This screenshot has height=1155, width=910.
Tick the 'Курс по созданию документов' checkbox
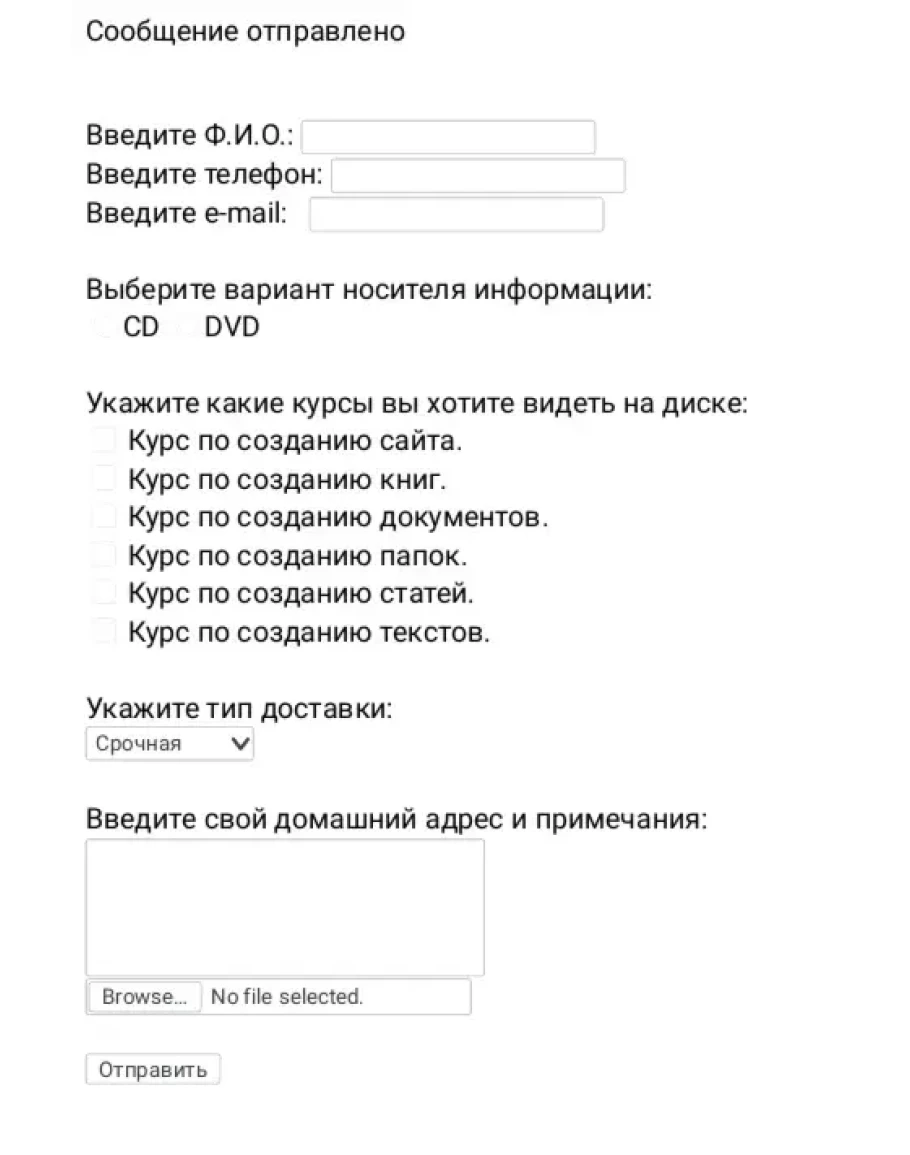104,517
